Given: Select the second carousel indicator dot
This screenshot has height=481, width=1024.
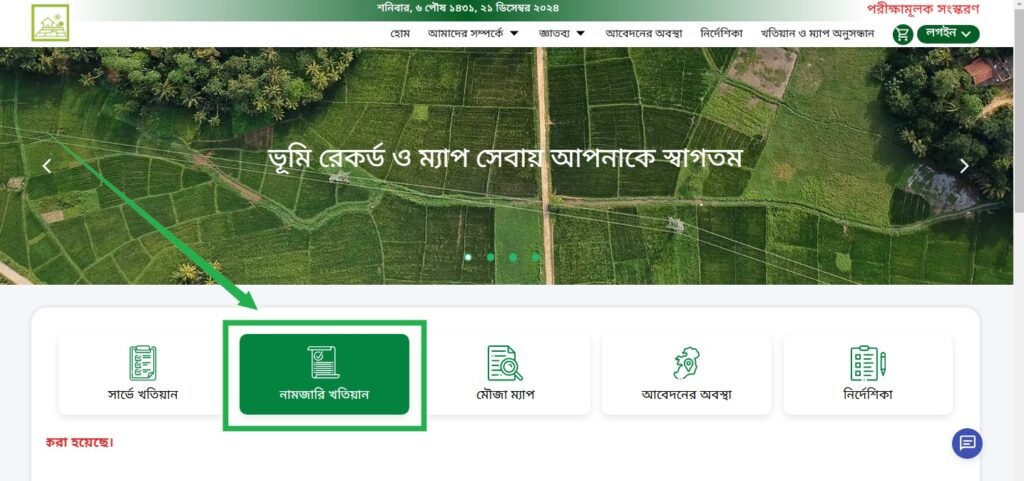Looking at the screenshot, I should click(x=490, y=257).
